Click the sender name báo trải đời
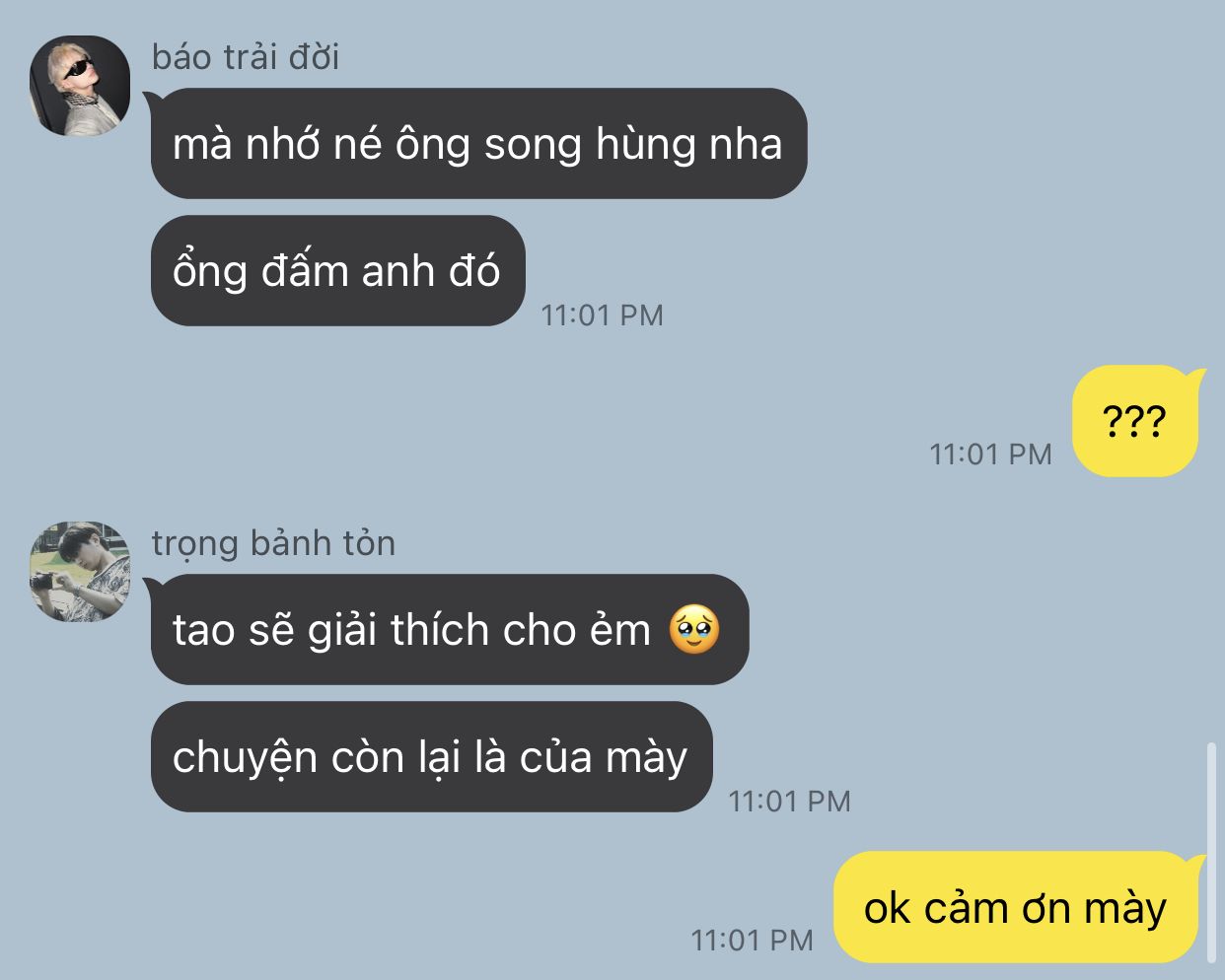The width and height of the screenshot is (1225, 980). (246, 56)
